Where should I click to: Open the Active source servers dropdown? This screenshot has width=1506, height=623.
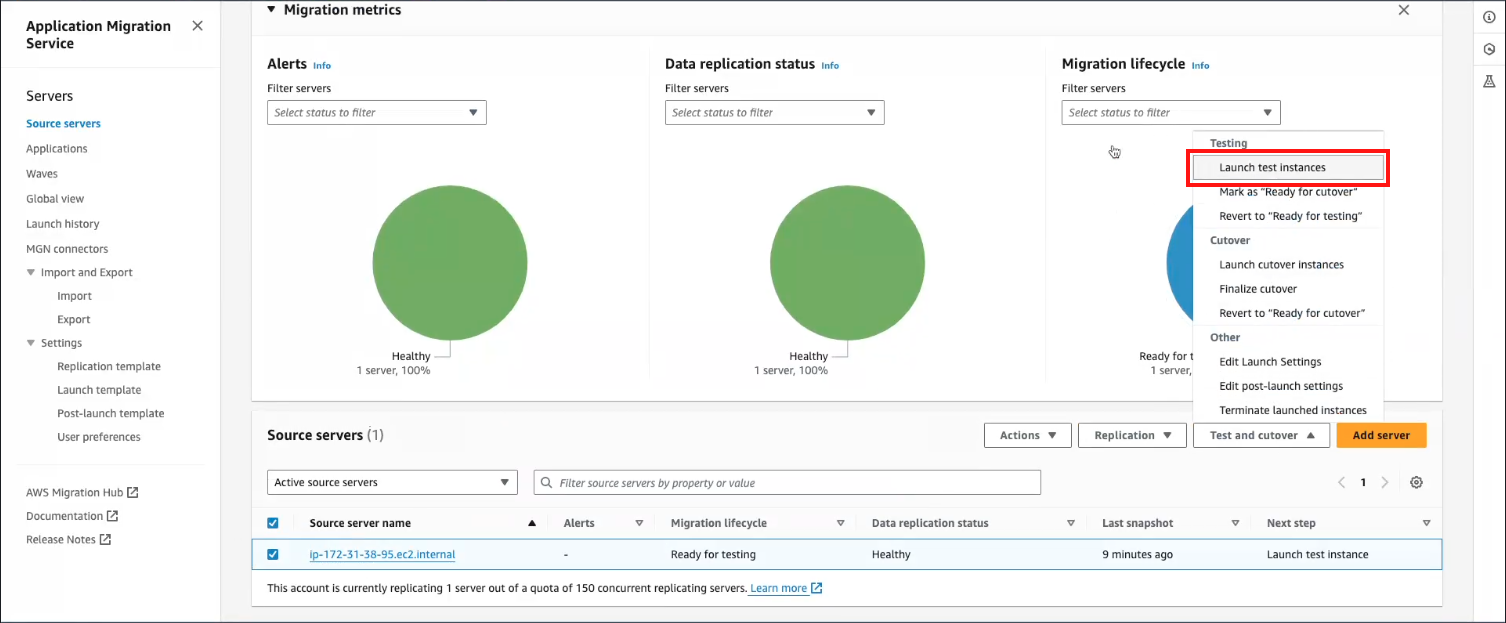click(392, 482)
